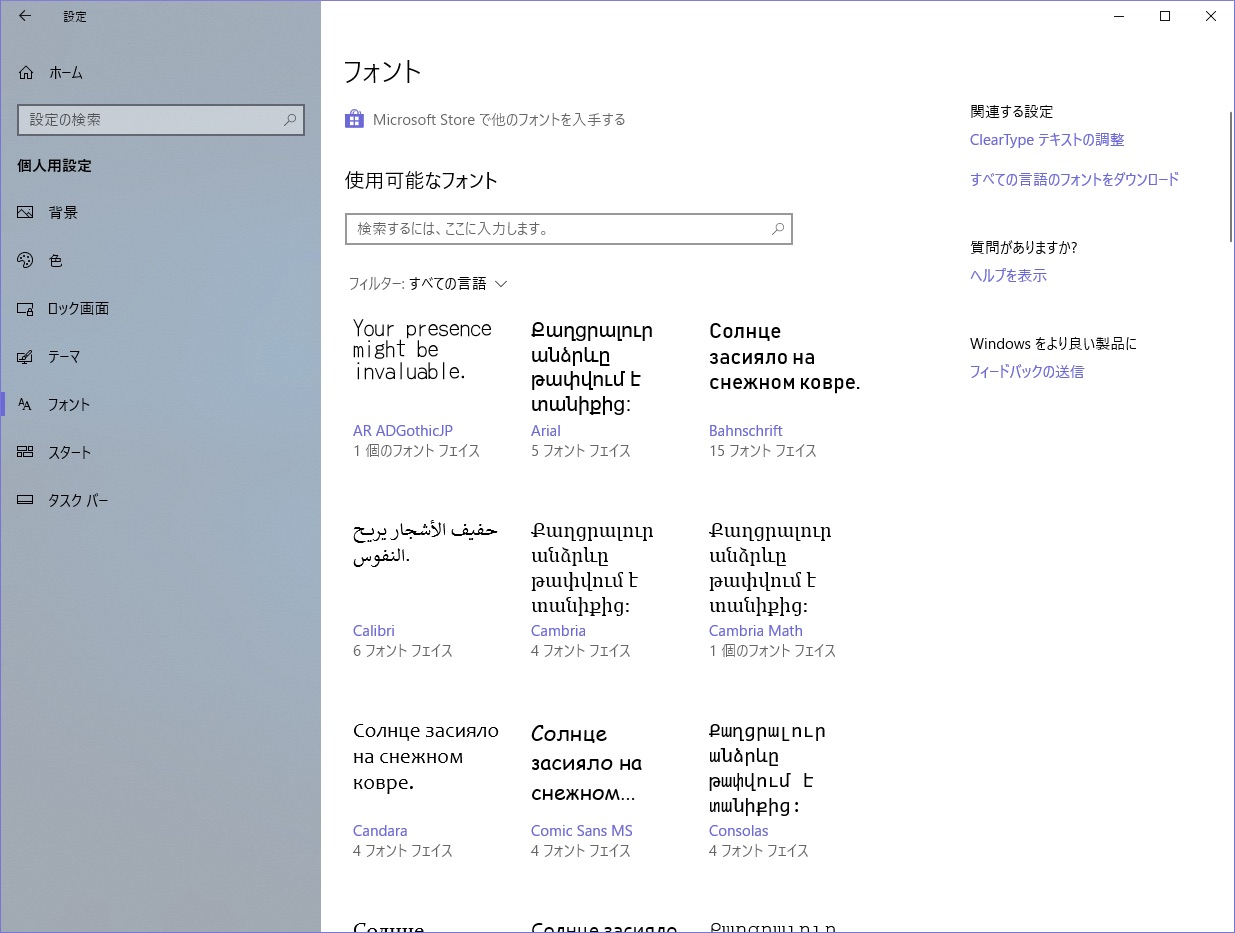Maximize the settings window
This screenshot has height=933, width=1235.
click(1165, 16)
